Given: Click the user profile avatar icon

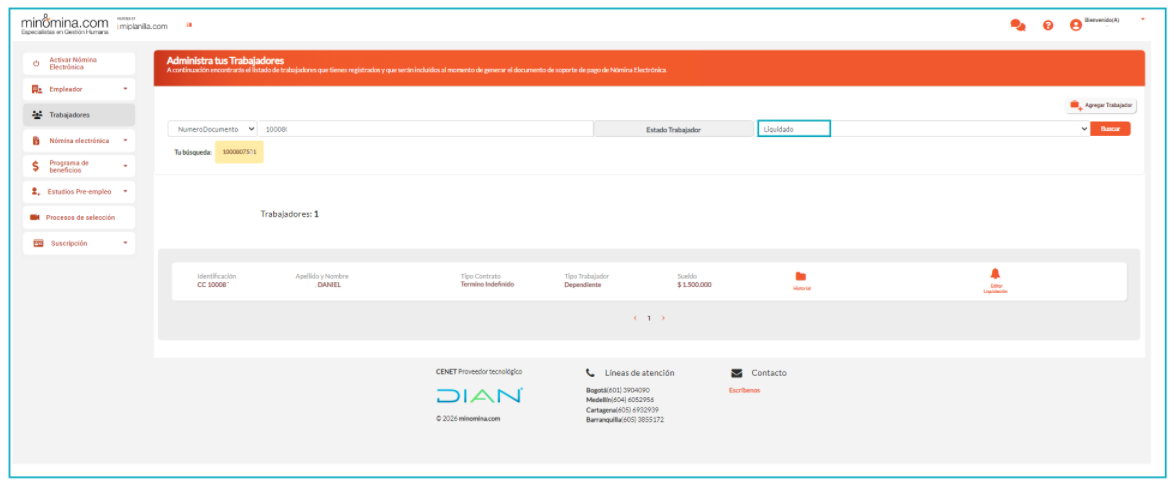Looking at the screenshot, I should [1076, 25].
